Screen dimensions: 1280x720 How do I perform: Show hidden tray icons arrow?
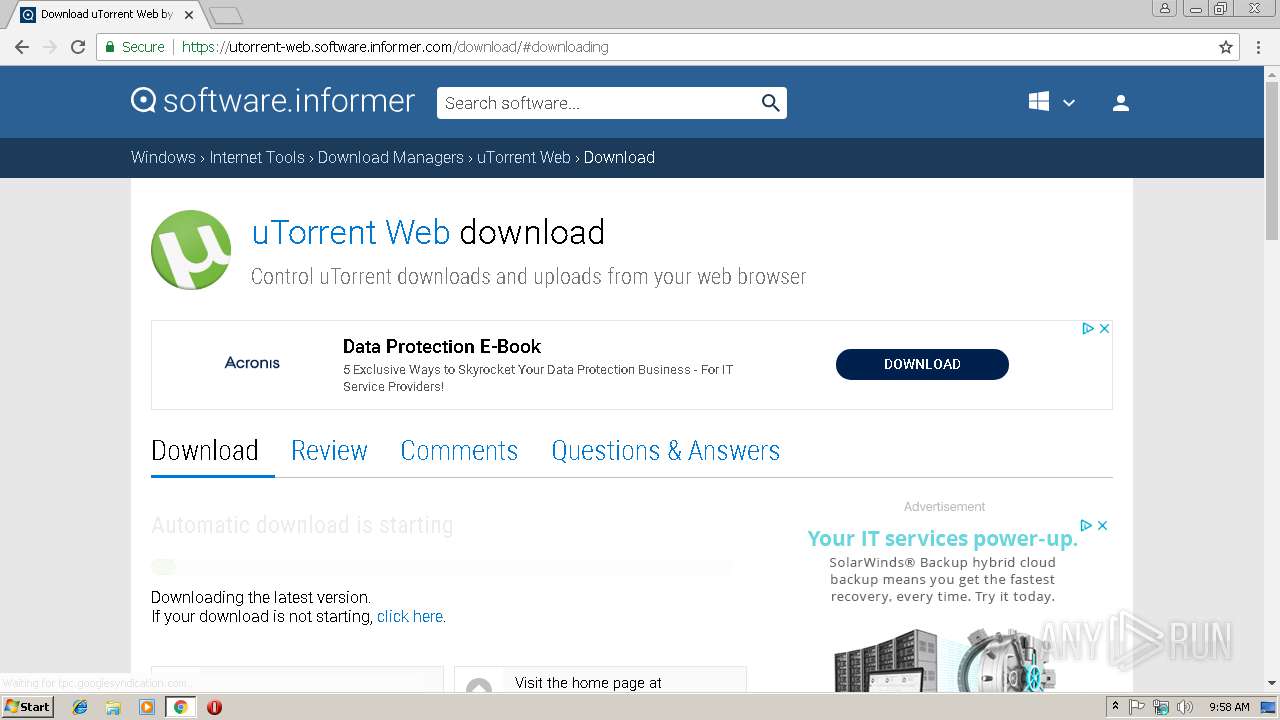(x=1116, y=707)
